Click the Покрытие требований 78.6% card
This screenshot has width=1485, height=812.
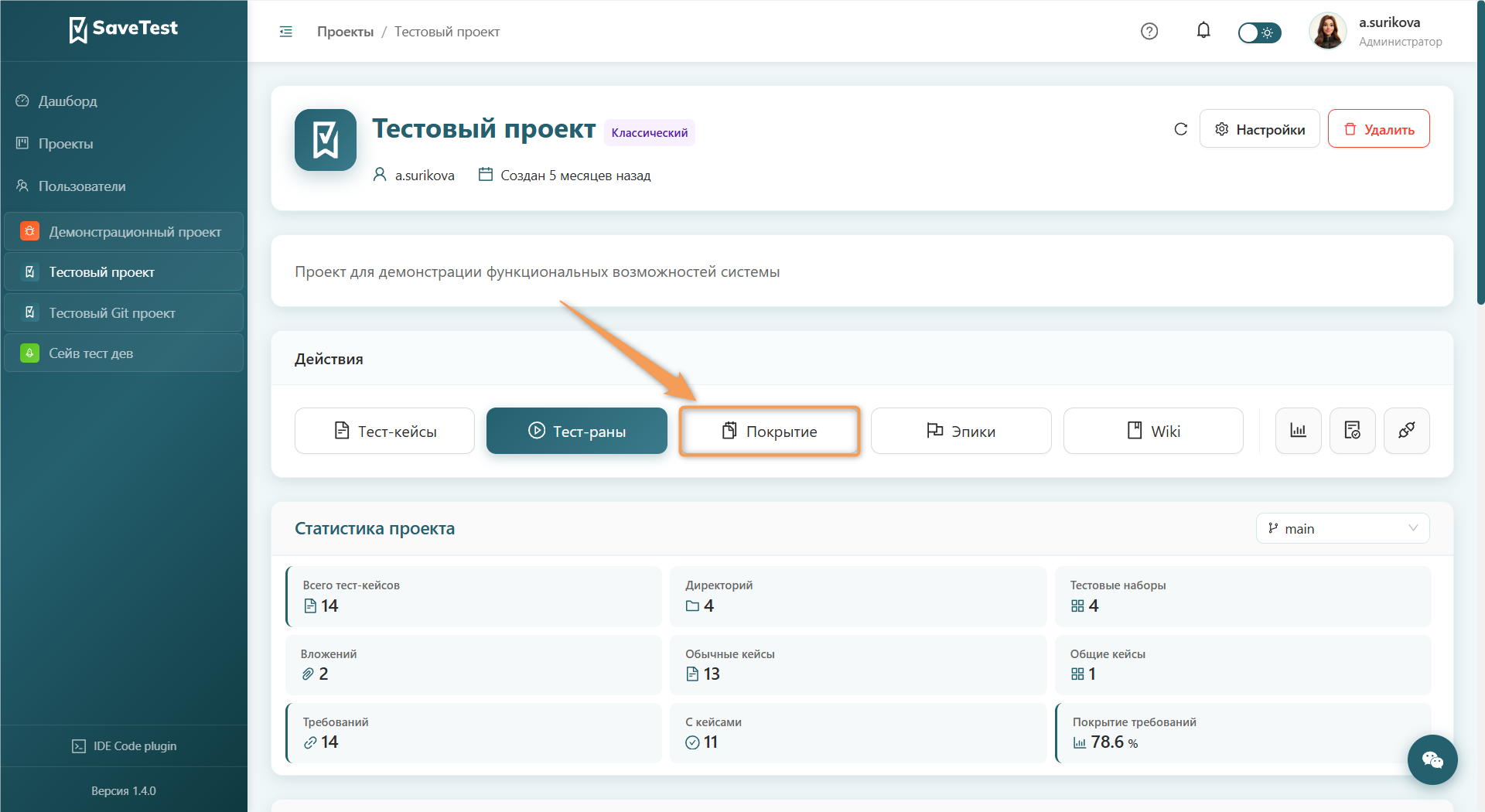click(x=1242, y=732)
